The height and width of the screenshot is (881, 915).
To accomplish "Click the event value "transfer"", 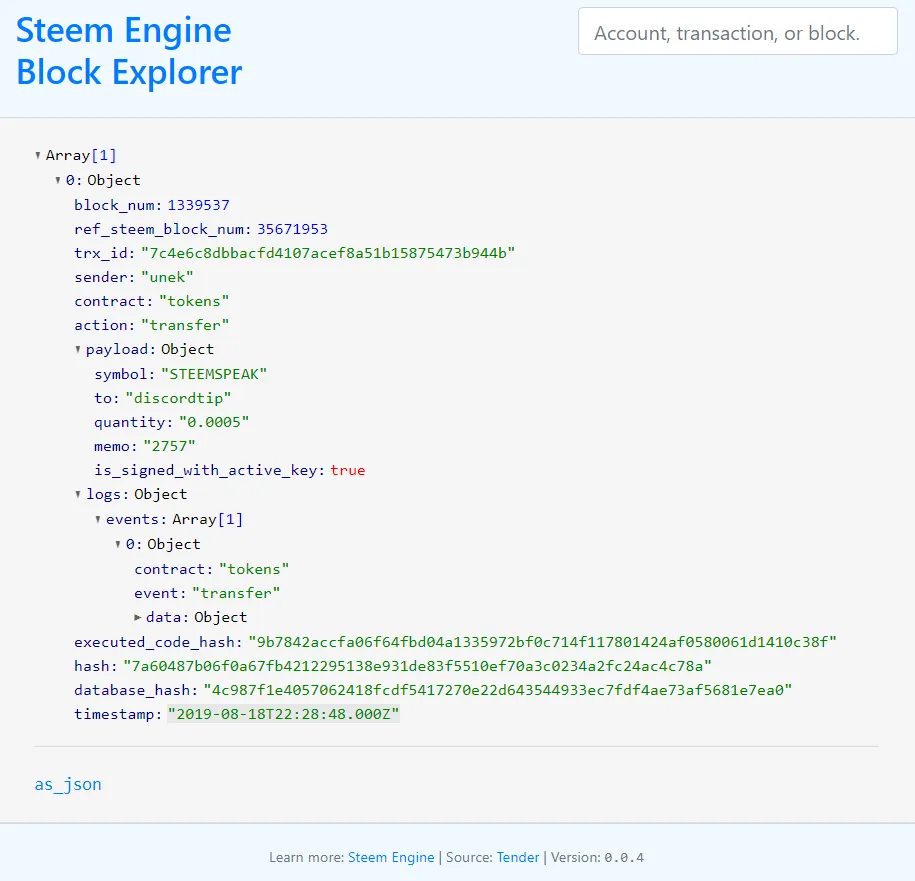I will click(236, 593).
